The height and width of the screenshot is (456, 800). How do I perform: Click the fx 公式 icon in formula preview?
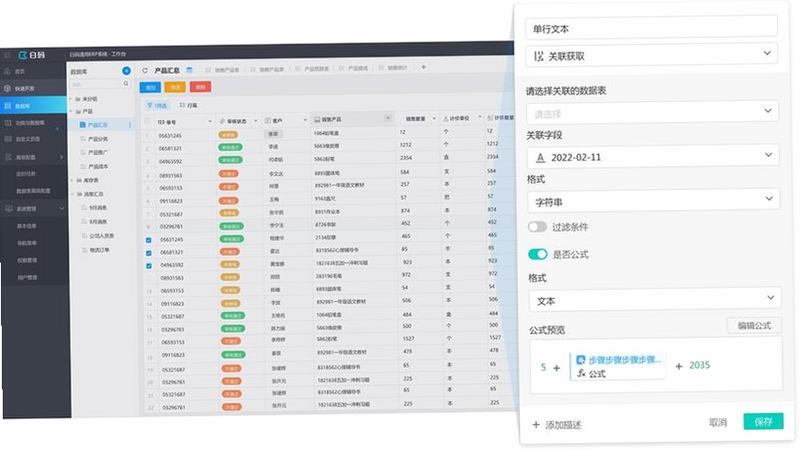(x=582, y=373)
